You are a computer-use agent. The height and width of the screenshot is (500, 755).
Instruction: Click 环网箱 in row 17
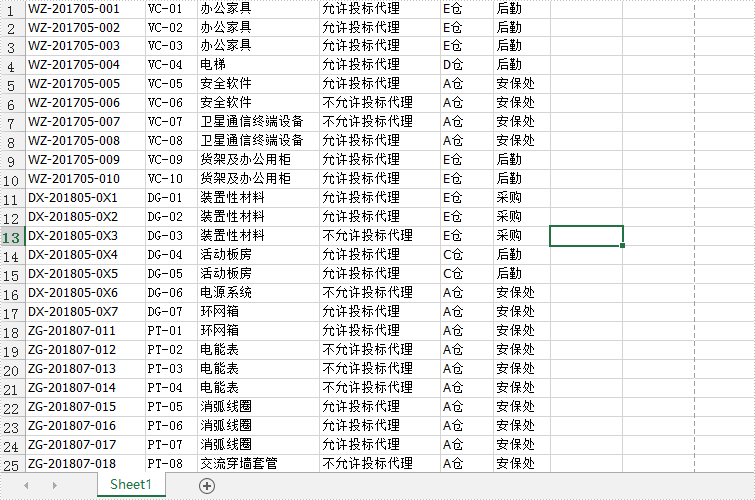pyautogui.click(x=258, y=312)
